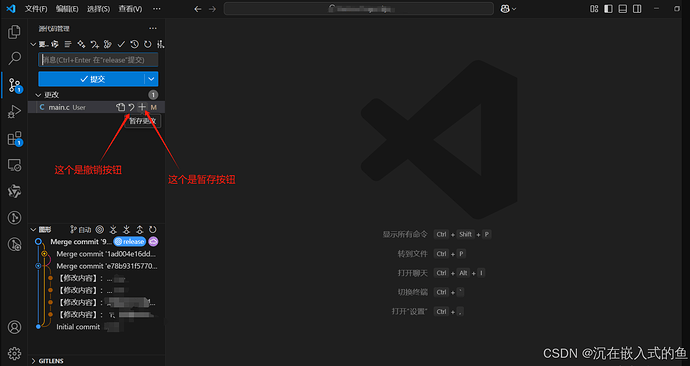The height and width of the screenshot is (366, 690).
Task: Click the refresh icon in source control toolbar
Action: [147, 44]
